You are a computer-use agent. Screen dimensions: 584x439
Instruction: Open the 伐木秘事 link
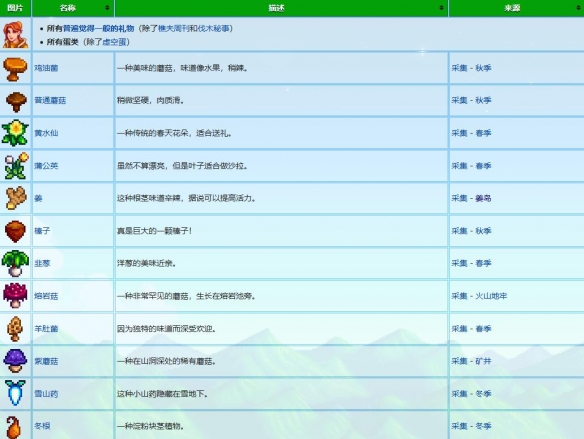point(213,28)
